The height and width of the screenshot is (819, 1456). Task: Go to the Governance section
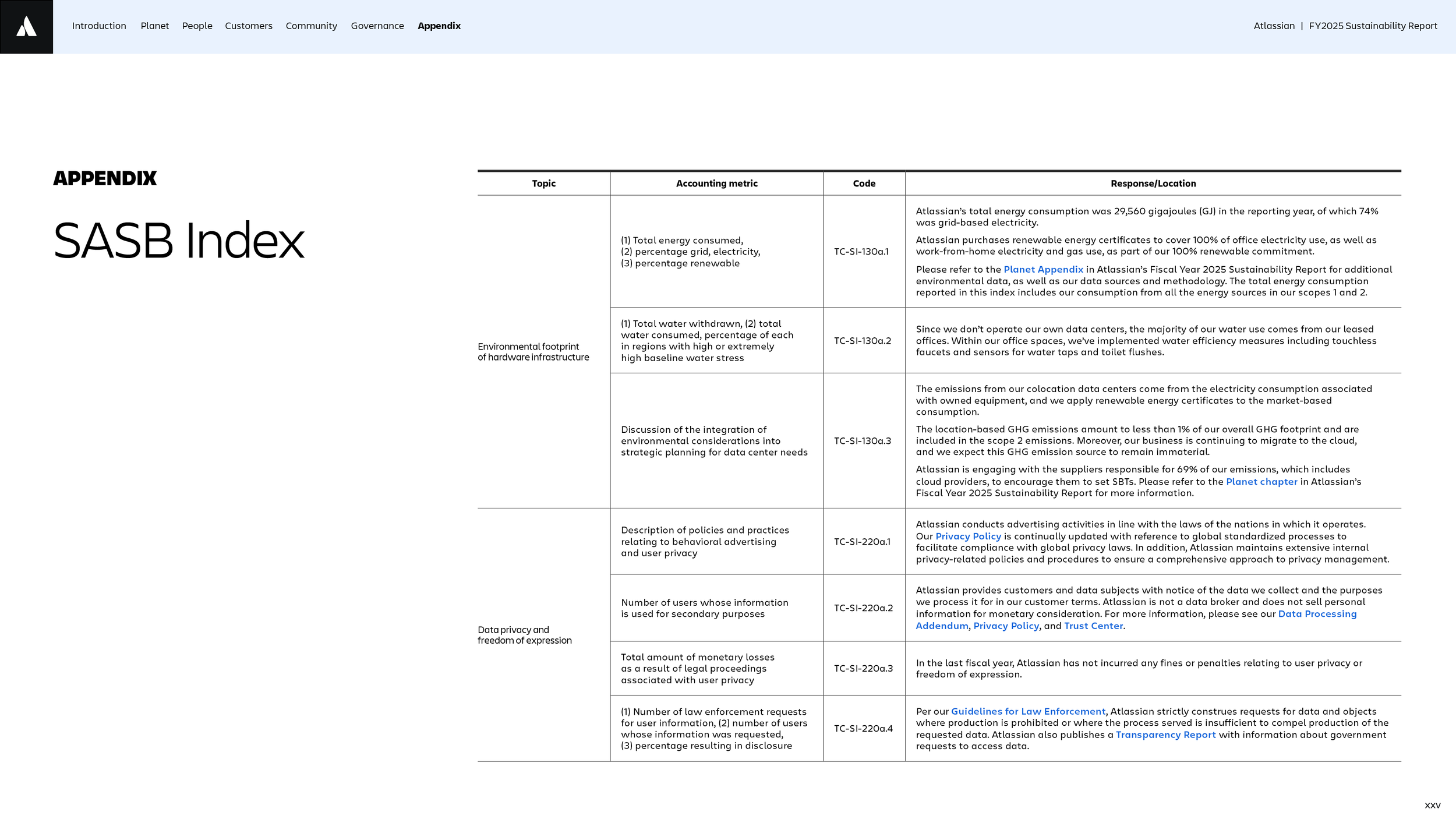377,26
